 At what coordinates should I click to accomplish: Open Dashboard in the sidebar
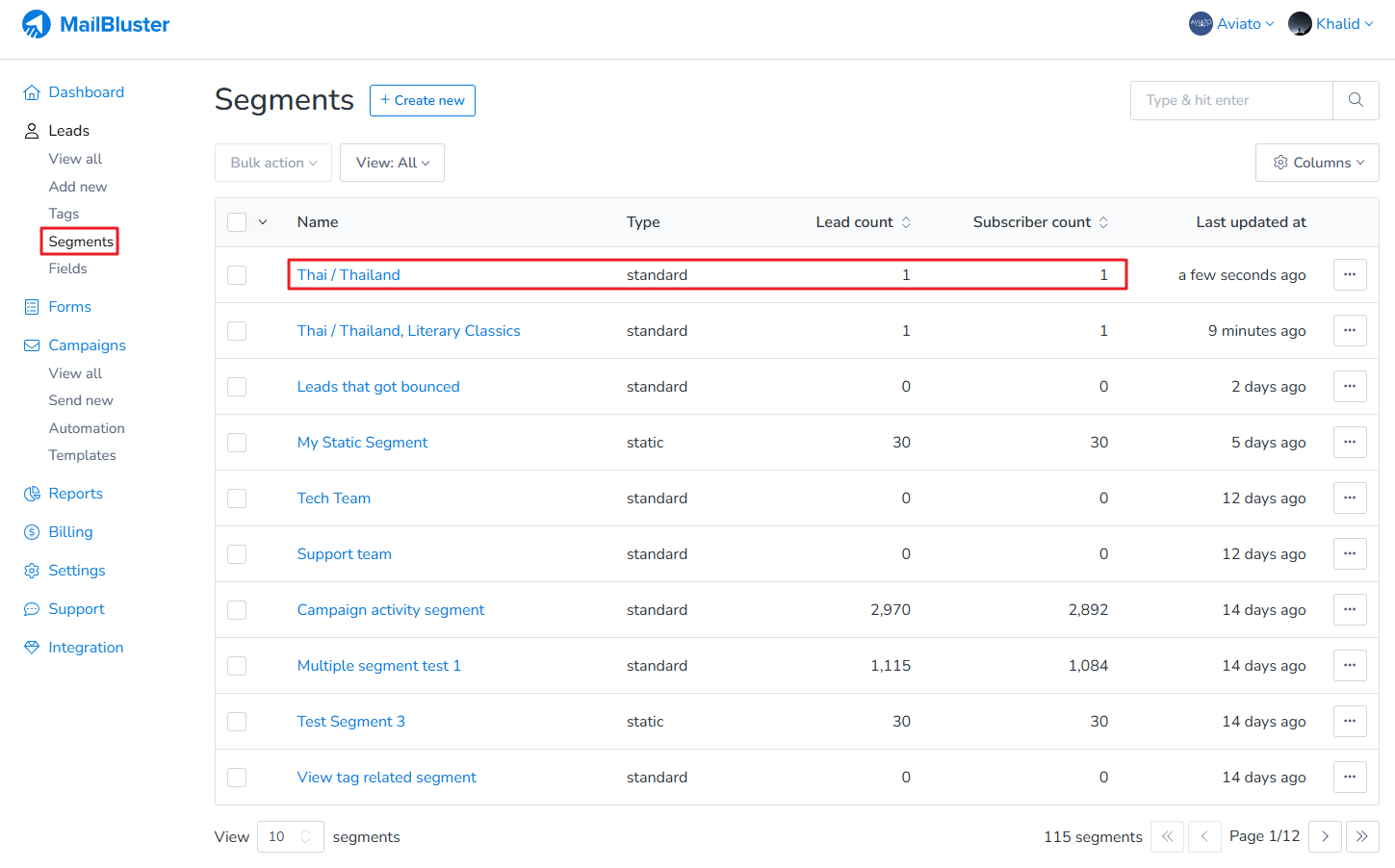tap(86, 92)
